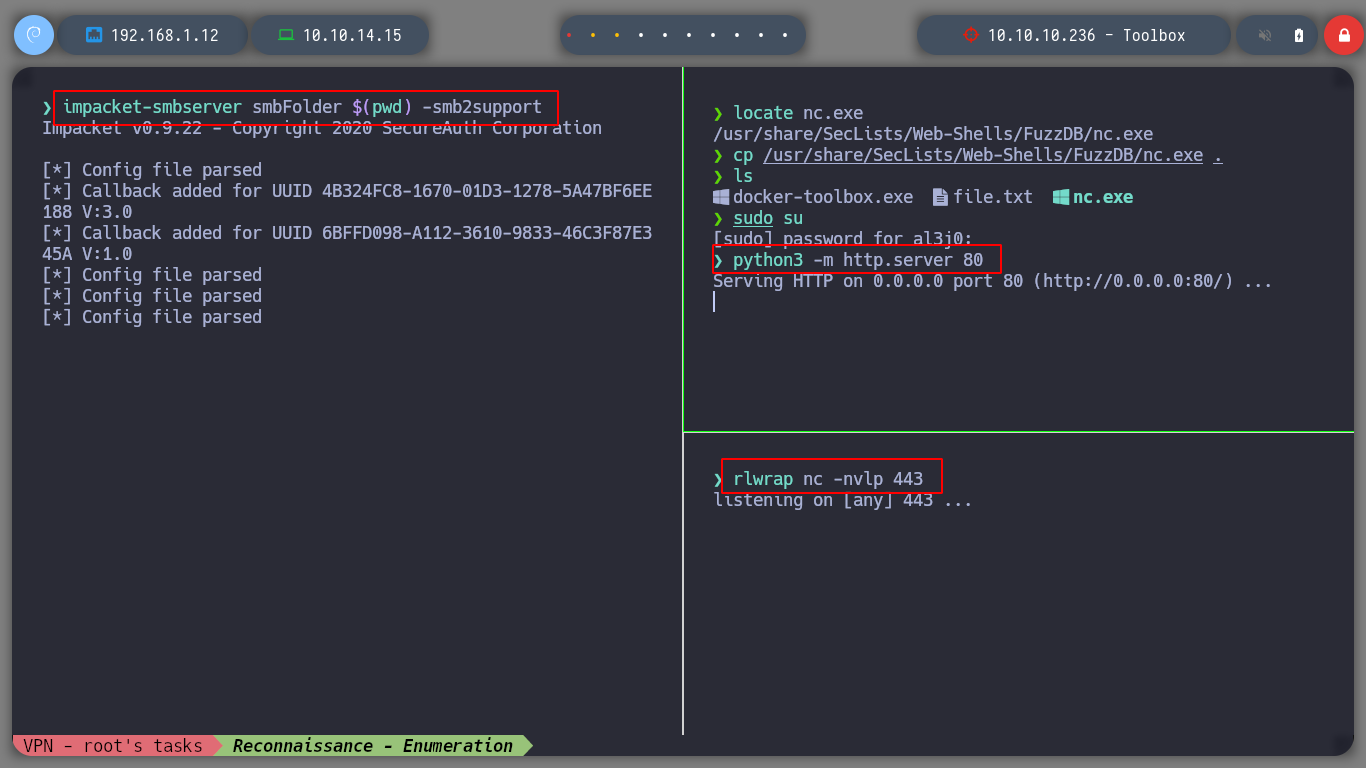Click the document icon beside file.txt
Viewport: 1366px width, 768px height.
click(940, 197)
